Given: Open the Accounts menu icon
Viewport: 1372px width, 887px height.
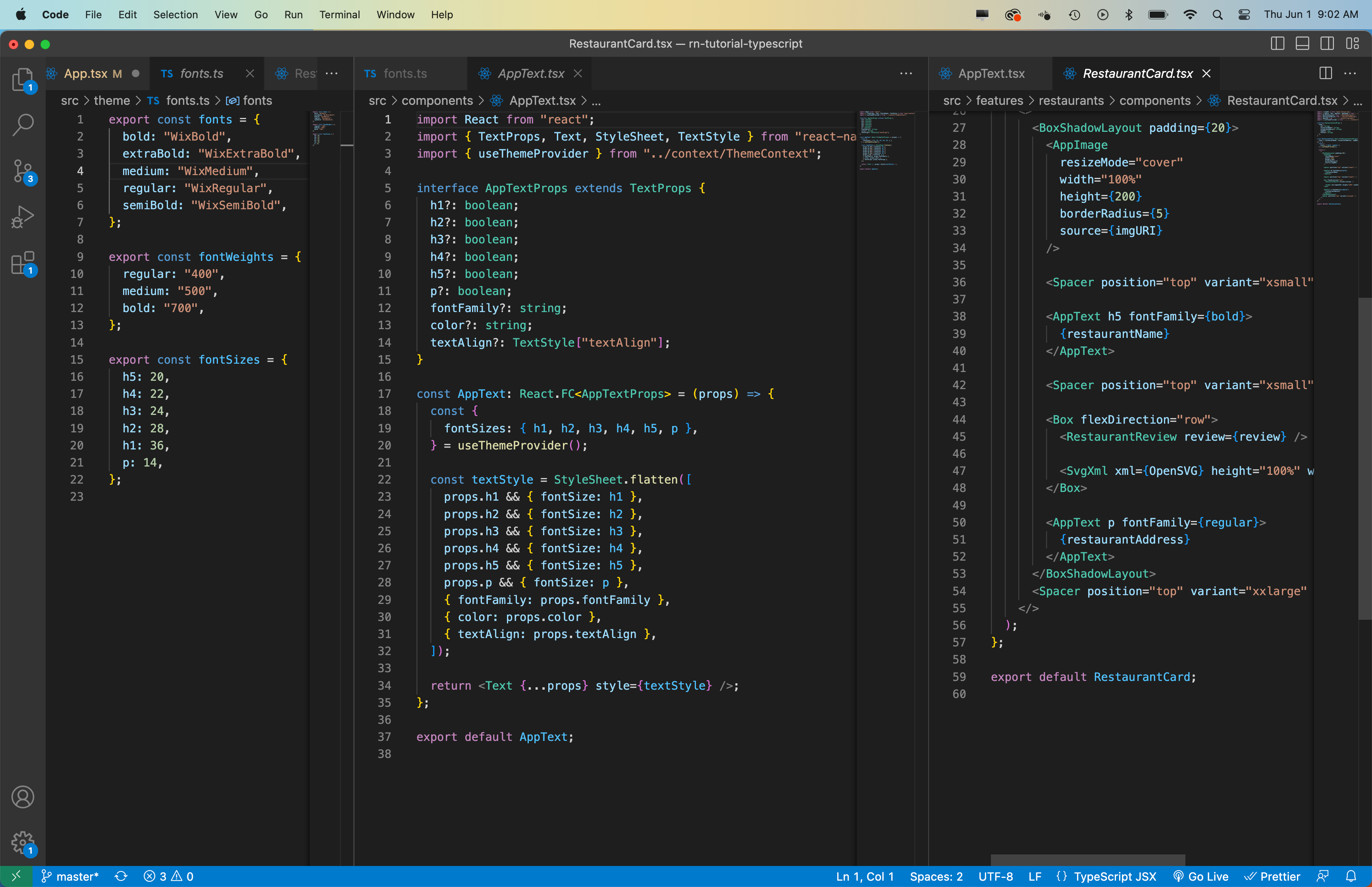Looking at the screenshot, I should [23, 797].
